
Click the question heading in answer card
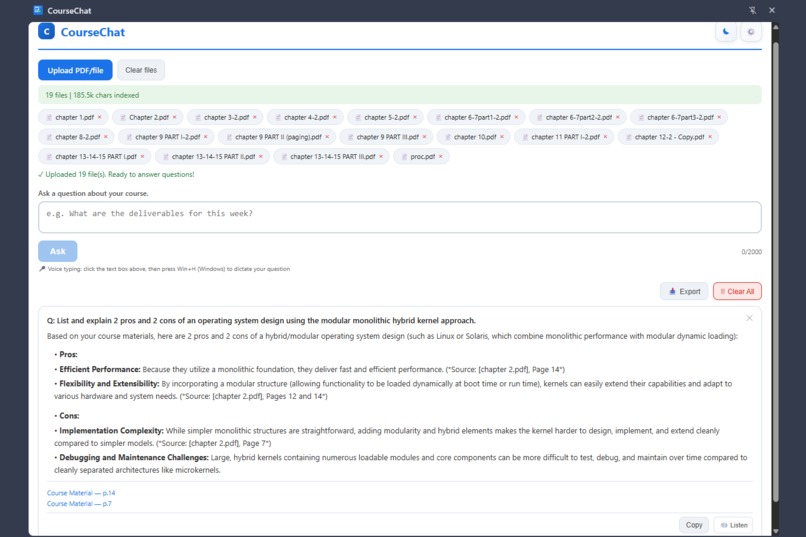click(x=261, y=321)
